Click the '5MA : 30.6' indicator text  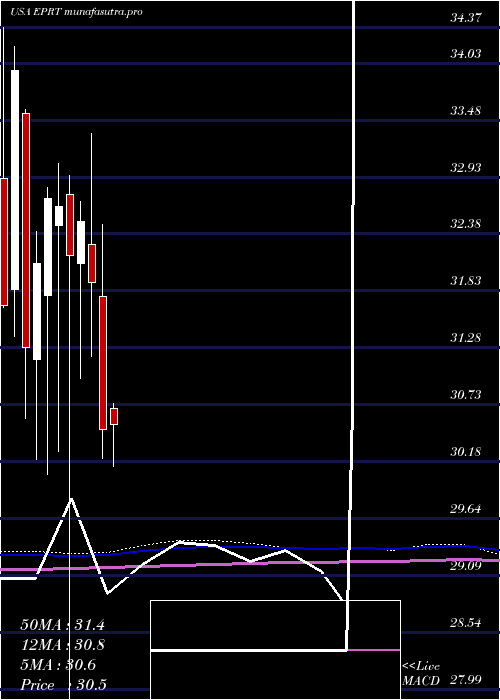pos(58,665)
